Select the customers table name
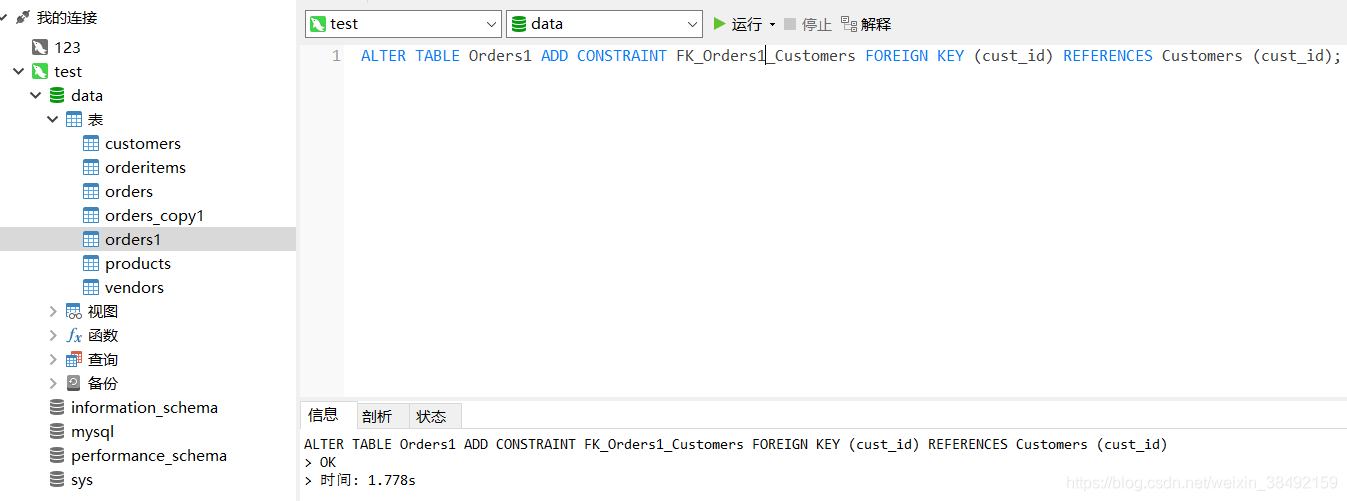Image resolution: width=1347 pixels, height=501 pixels. 143,143
